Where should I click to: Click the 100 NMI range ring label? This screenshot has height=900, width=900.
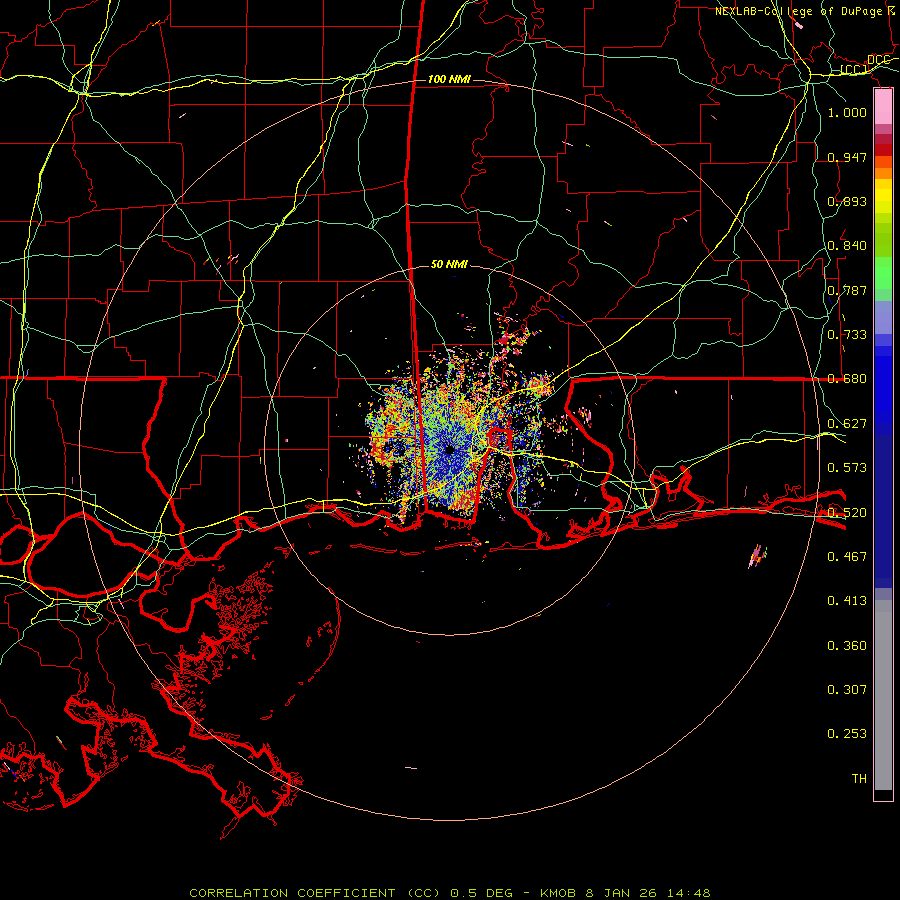(x=449, y=79)
